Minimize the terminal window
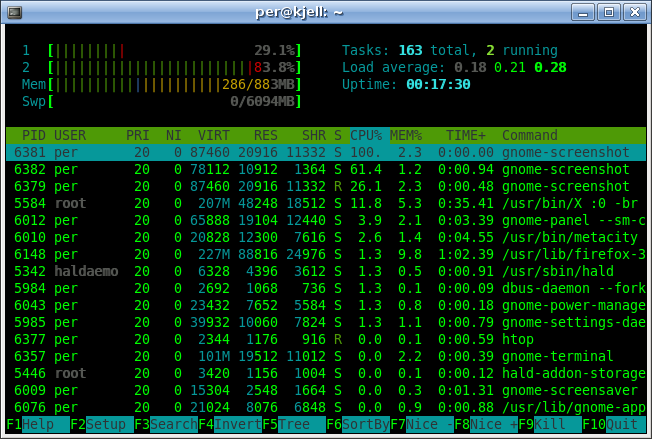Screen dimensions: 652x439 (x=583, y=12)
